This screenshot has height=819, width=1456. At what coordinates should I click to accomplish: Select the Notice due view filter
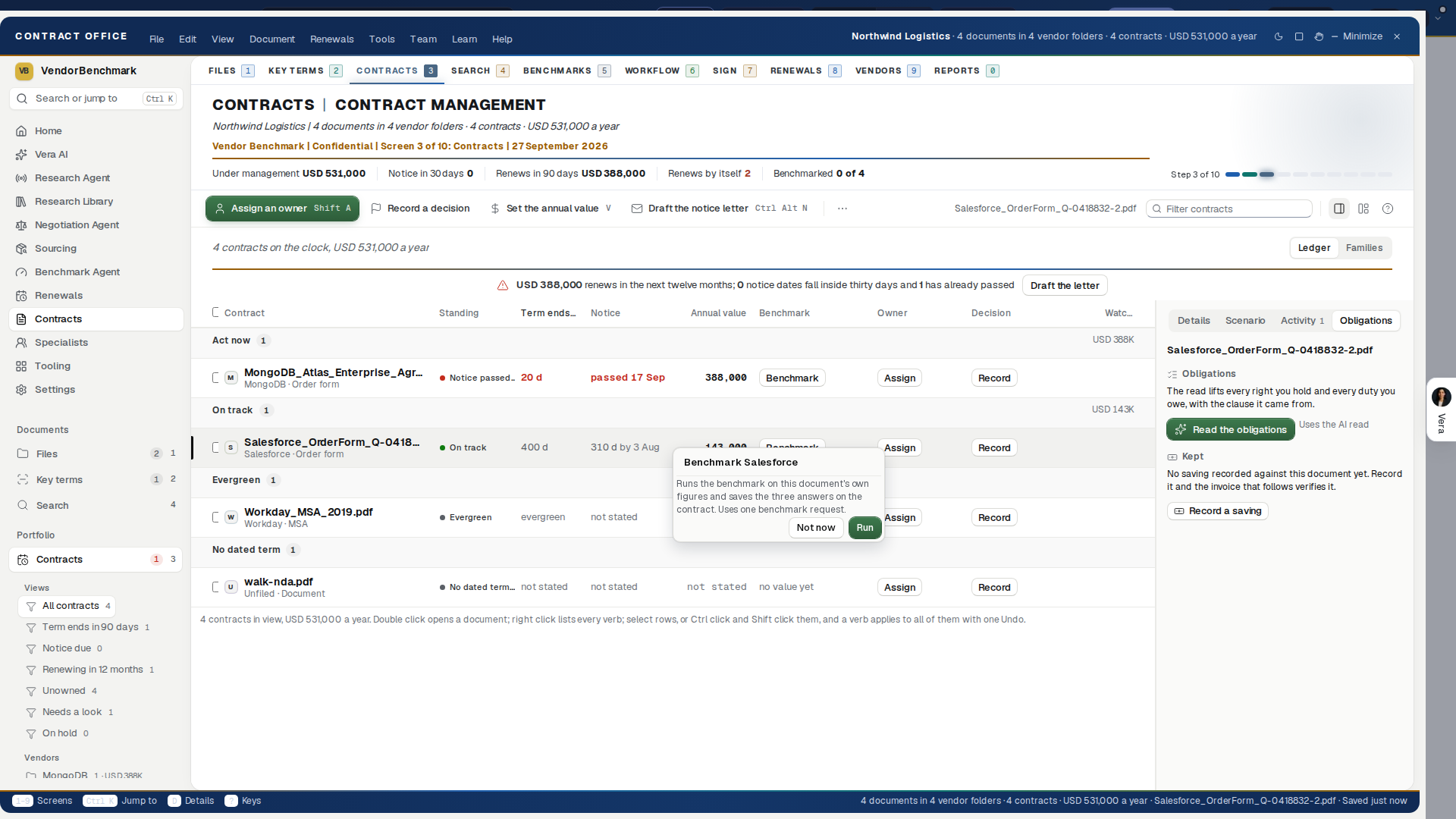67,648
